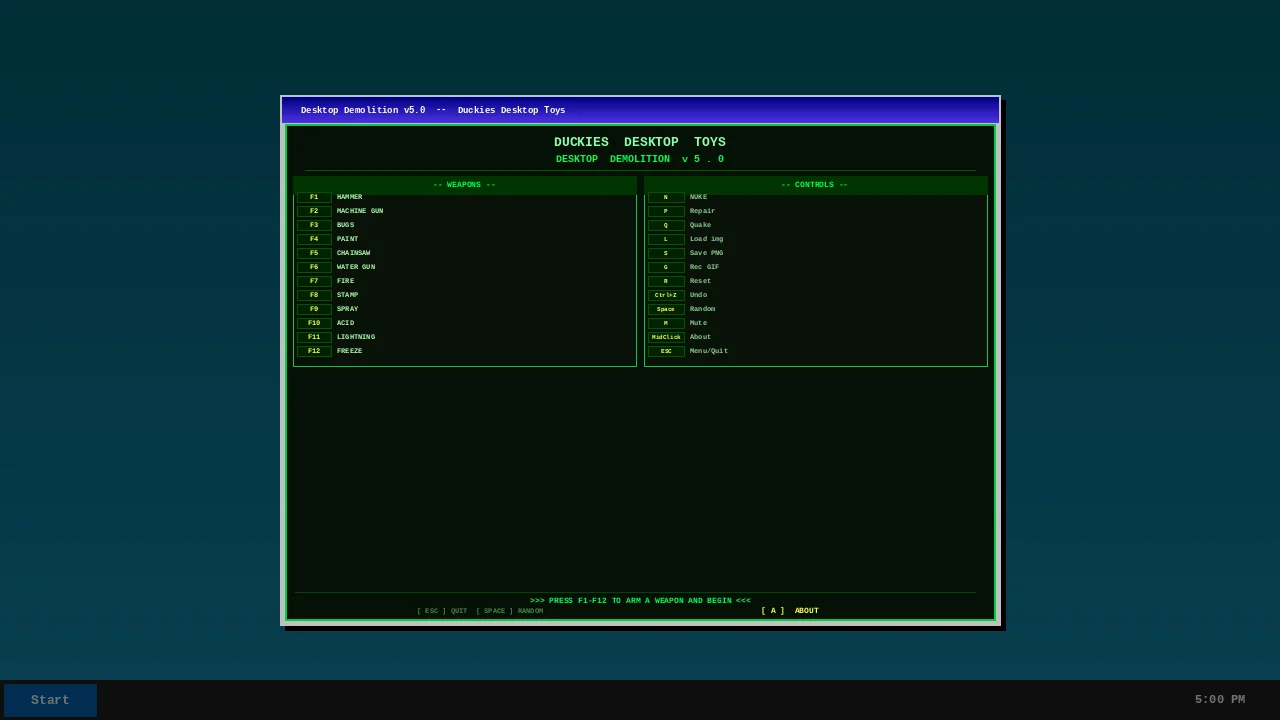Click the F3 key box
Image resolution: width=1280 pixels, height=720 pixels.
314,225
